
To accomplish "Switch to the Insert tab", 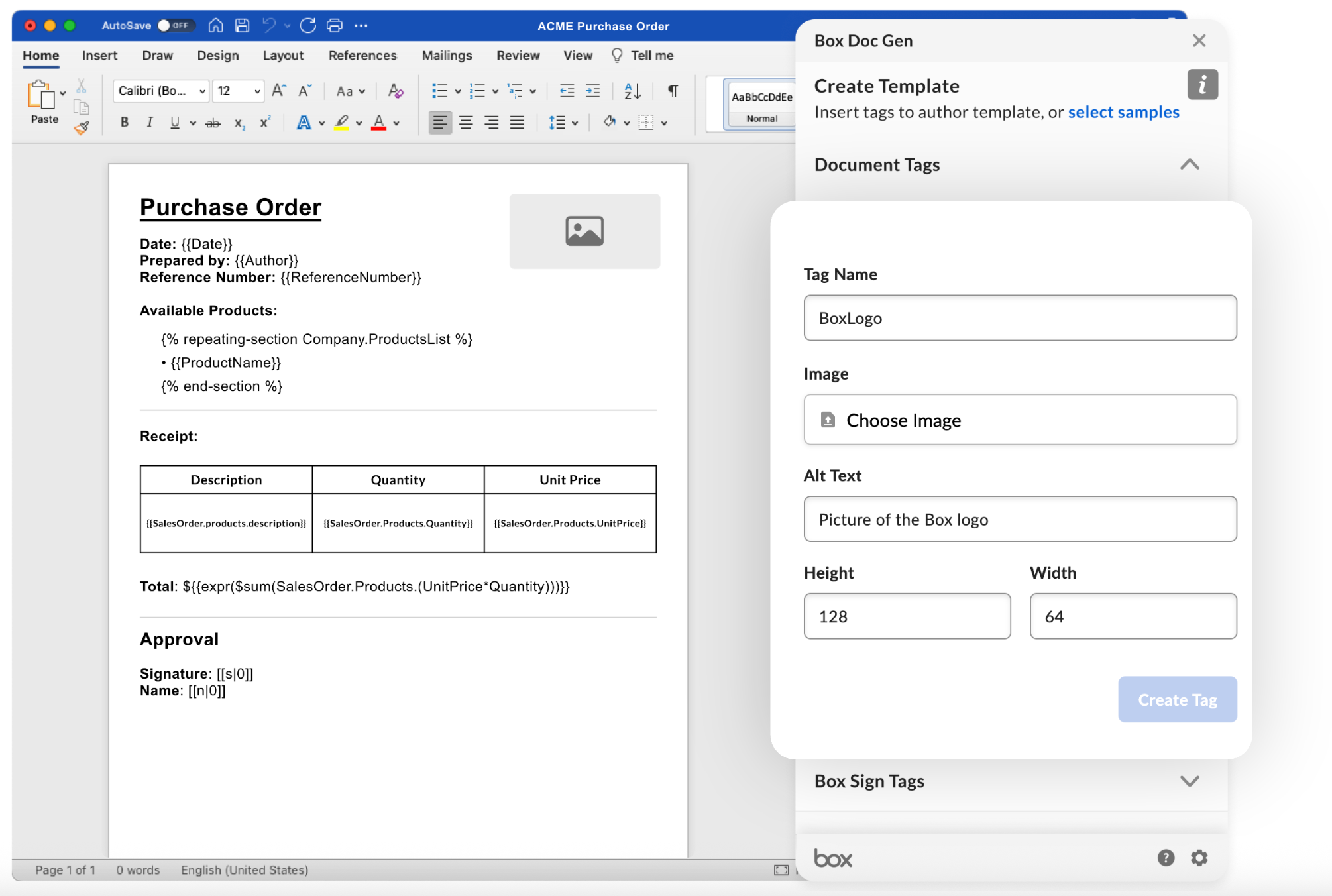I will 99,56.
